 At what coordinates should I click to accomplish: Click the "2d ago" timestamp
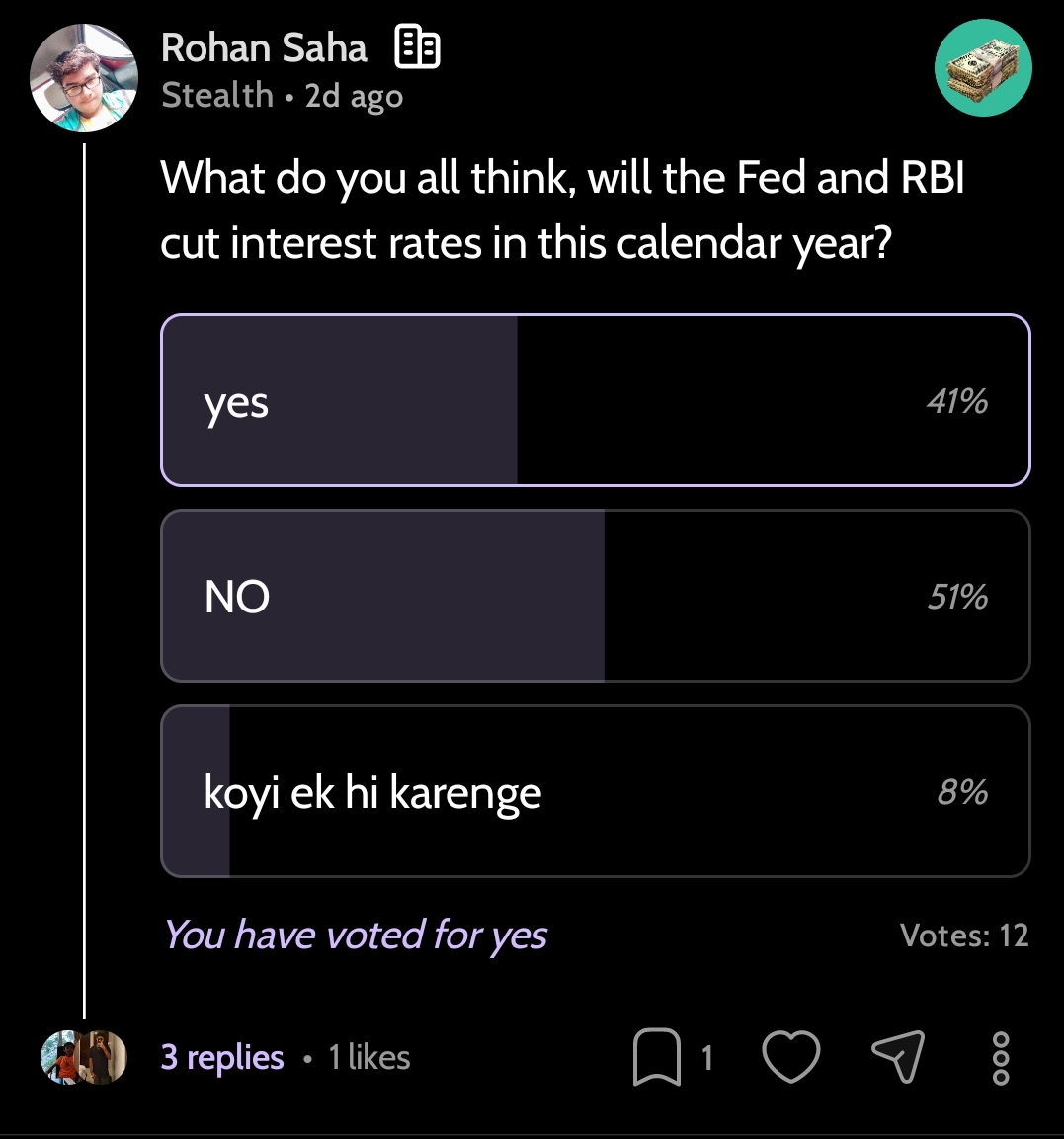tap(354, 96)
